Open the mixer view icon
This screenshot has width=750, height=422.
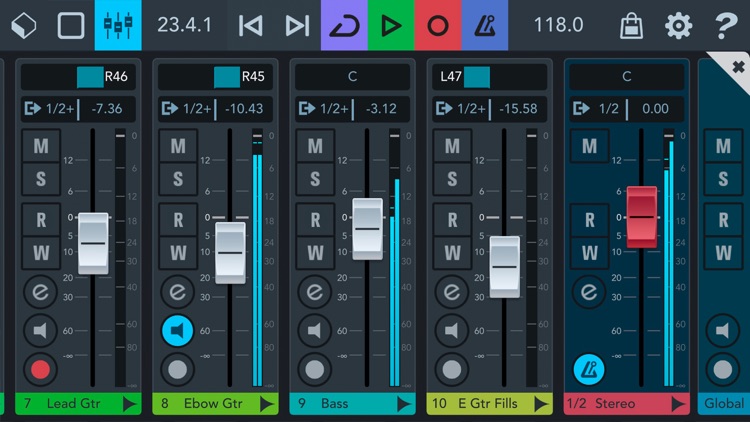(x=118, y=25)
